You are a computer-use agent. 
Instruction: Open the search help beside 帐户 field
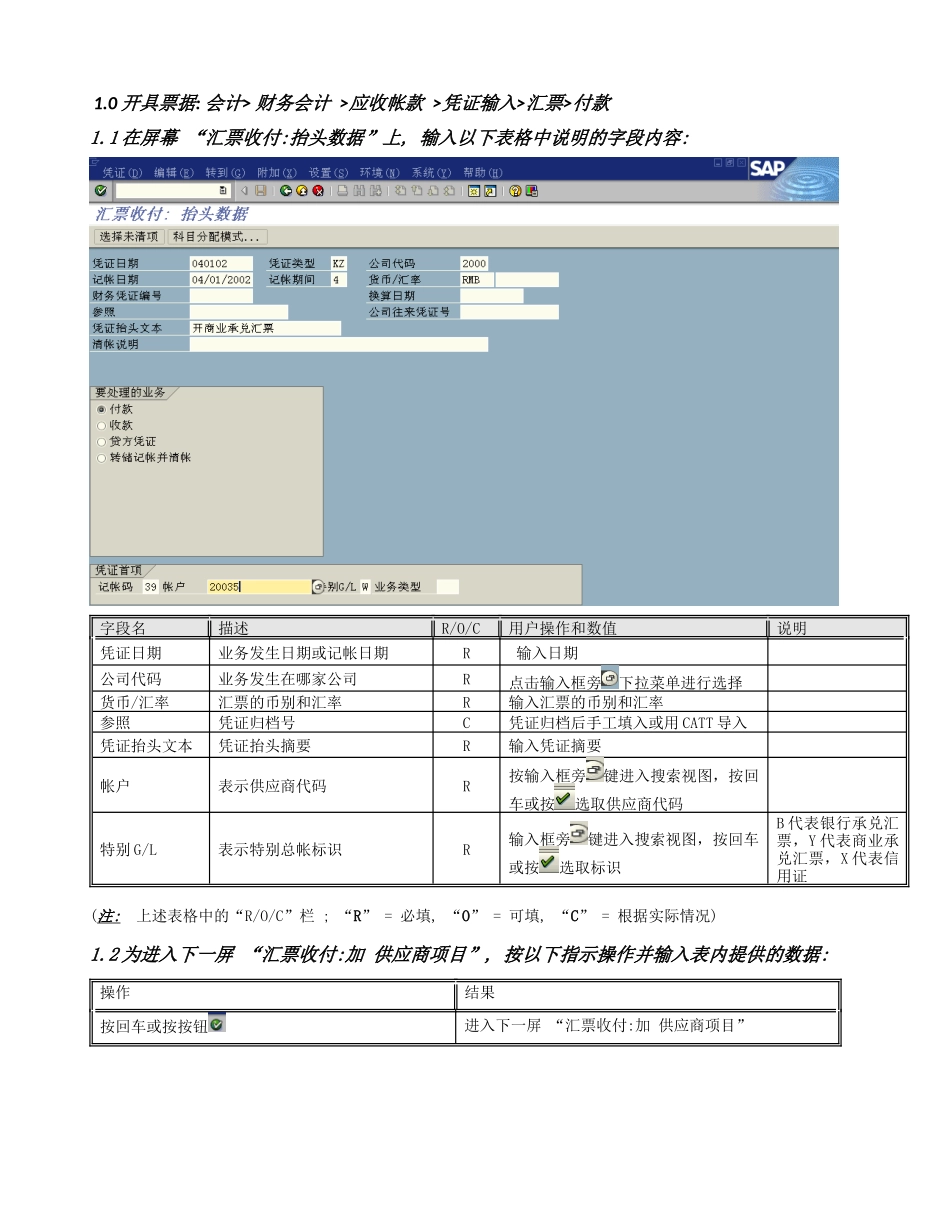point(319,587)
